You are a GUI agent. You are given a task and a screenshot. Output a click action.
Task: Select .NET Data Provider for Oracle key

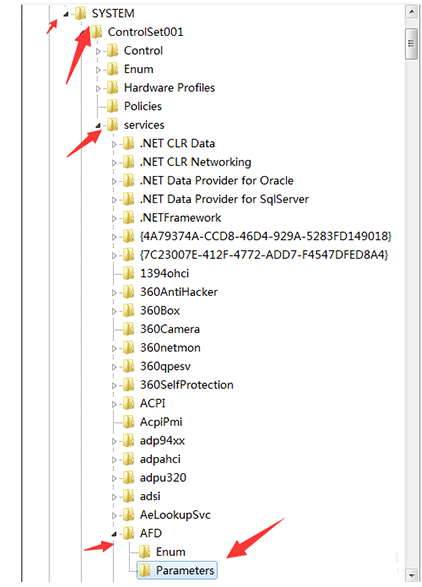coord(216,180)
